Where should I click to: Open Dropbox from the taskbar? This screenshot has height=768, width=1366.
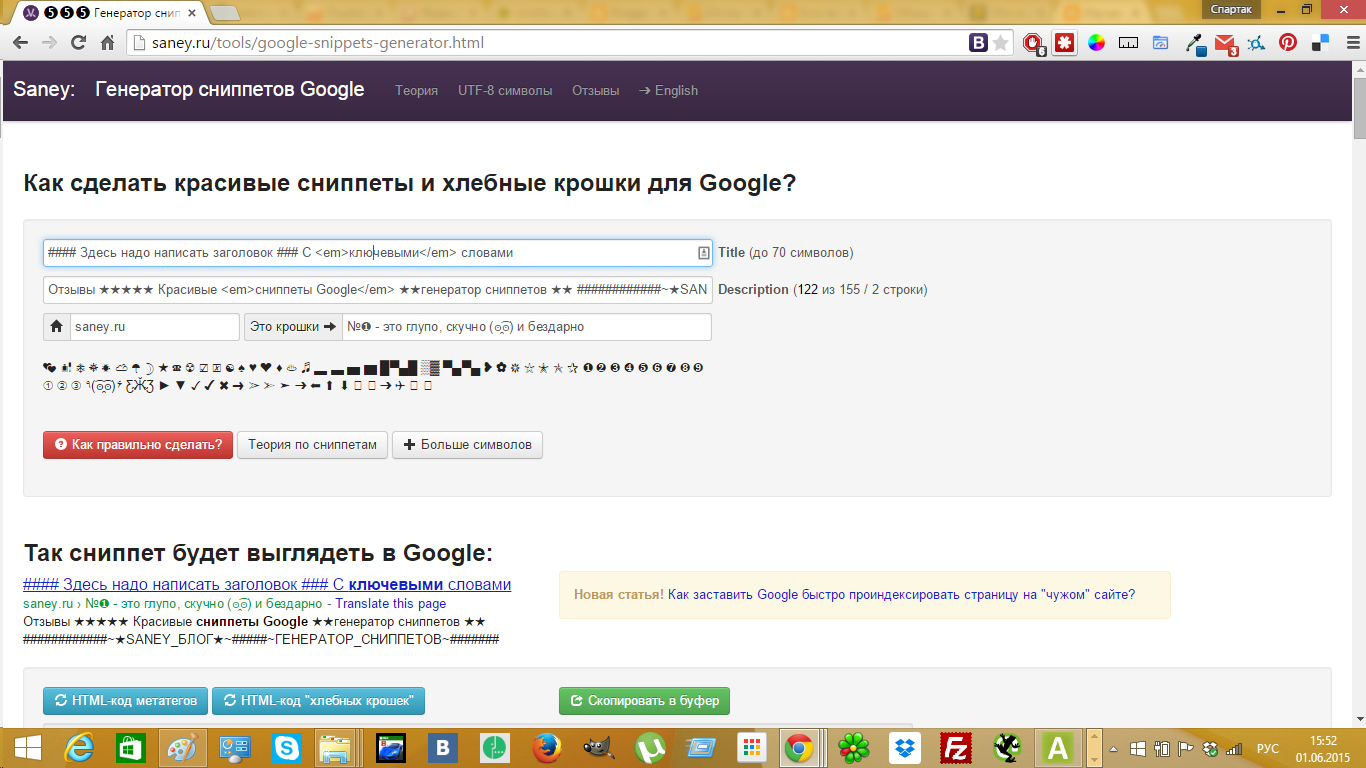tap(907, 747)
